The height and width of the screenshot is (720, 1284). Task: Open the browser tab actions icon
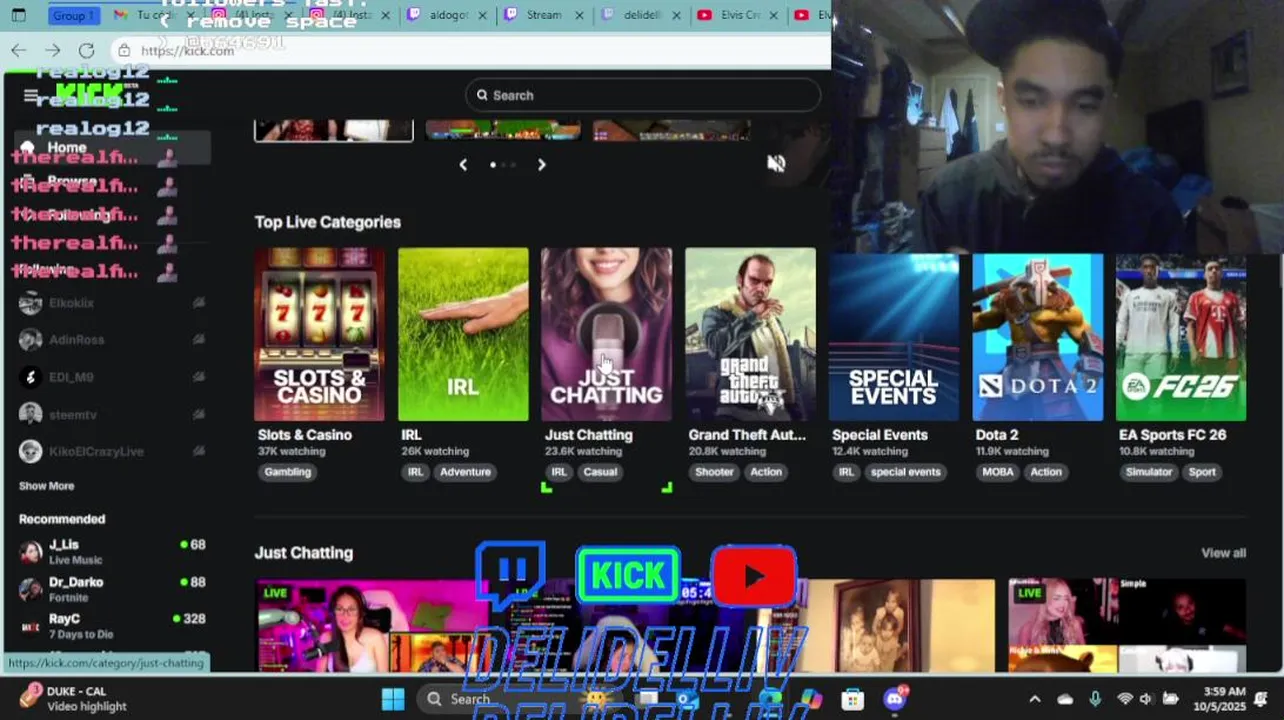(x=18, y=15)
